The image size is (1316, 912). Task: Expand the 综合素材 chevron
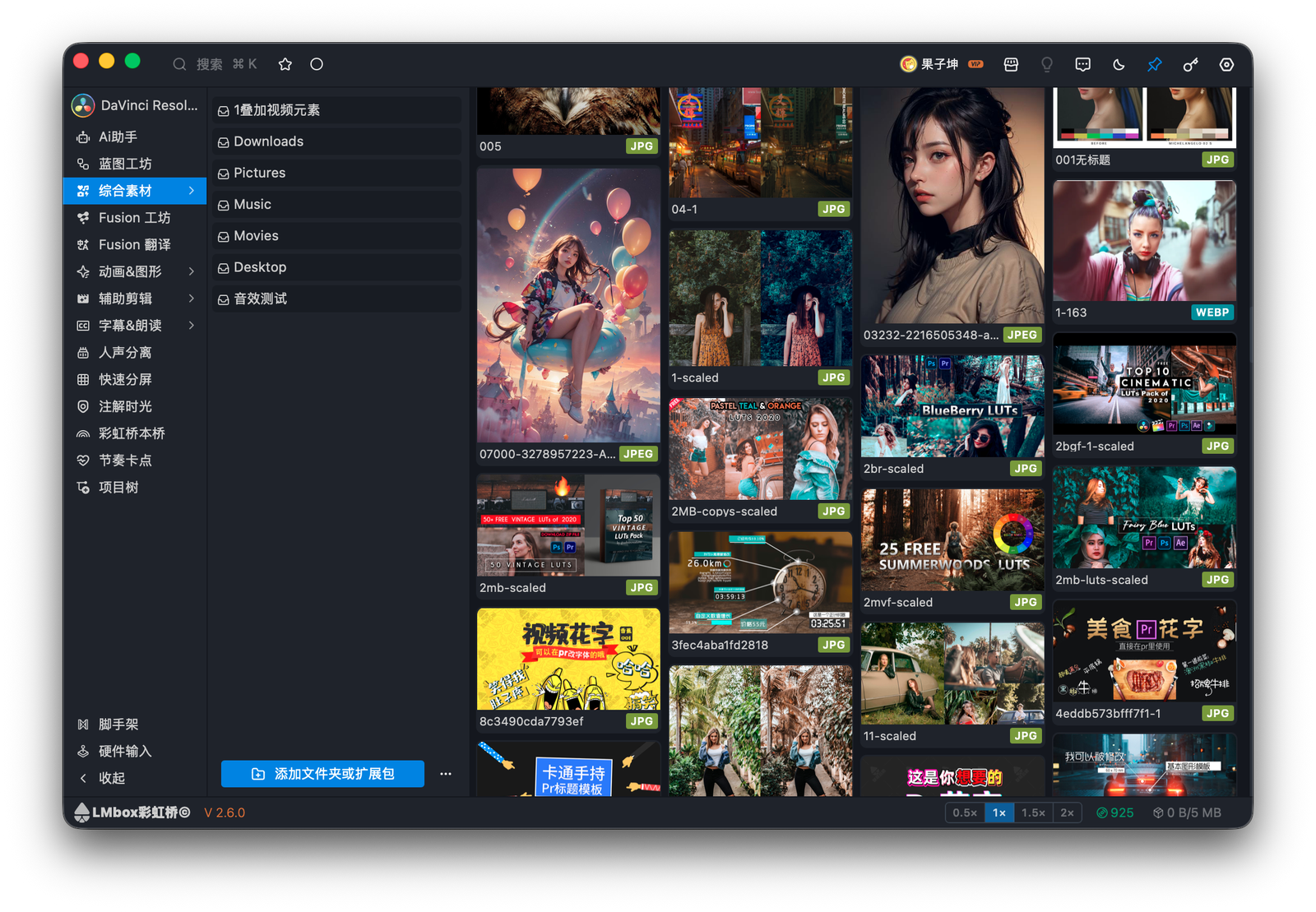192,191
